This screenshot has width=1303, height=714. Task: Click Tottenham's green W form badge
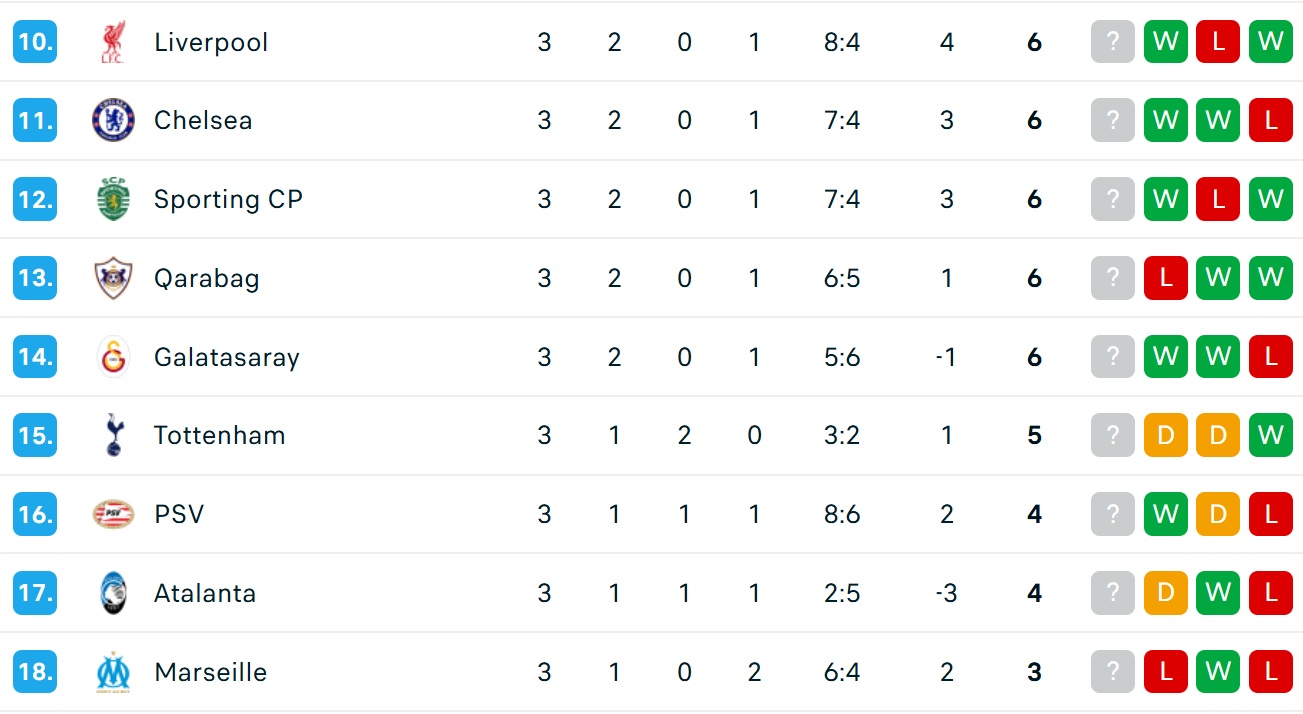coord(1270,435)
